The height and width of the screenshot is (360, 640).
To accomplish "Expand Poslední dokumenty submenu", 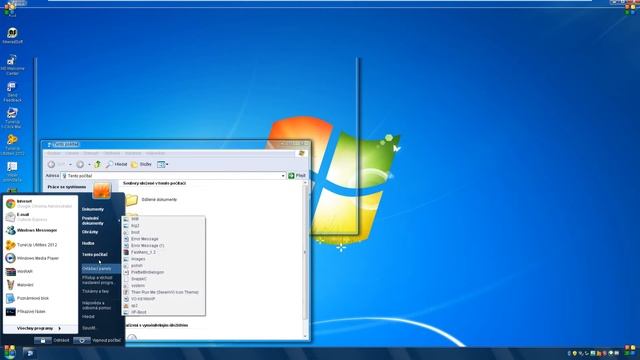I will 100,220.
